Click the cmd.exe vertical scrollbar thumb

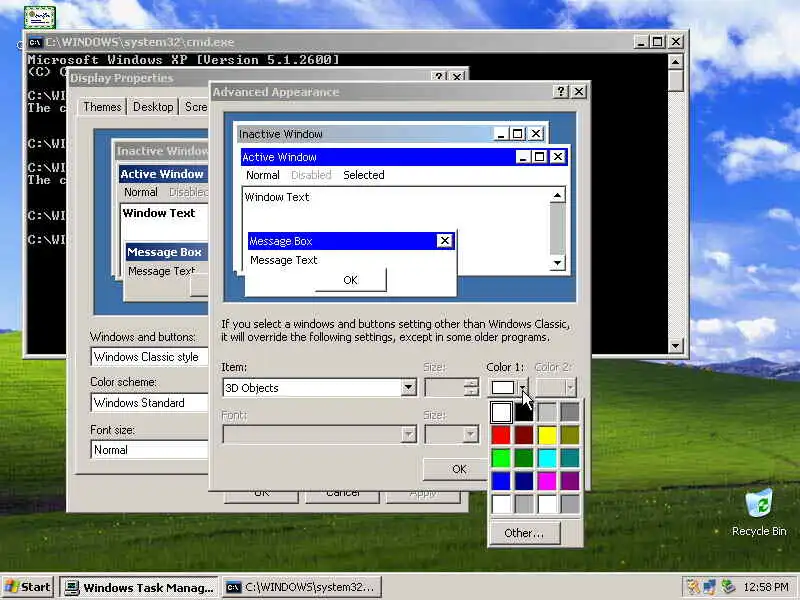(676, 81)
